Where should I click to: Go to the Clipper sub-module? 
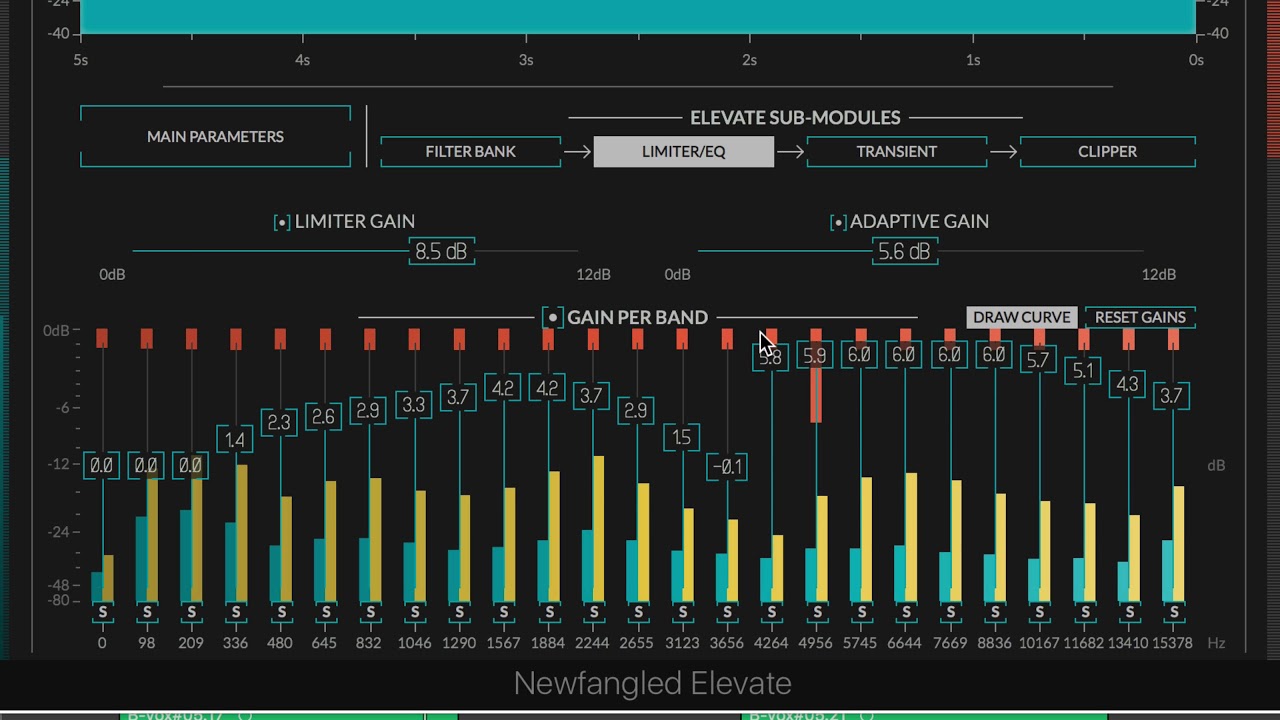point(1108,152)
